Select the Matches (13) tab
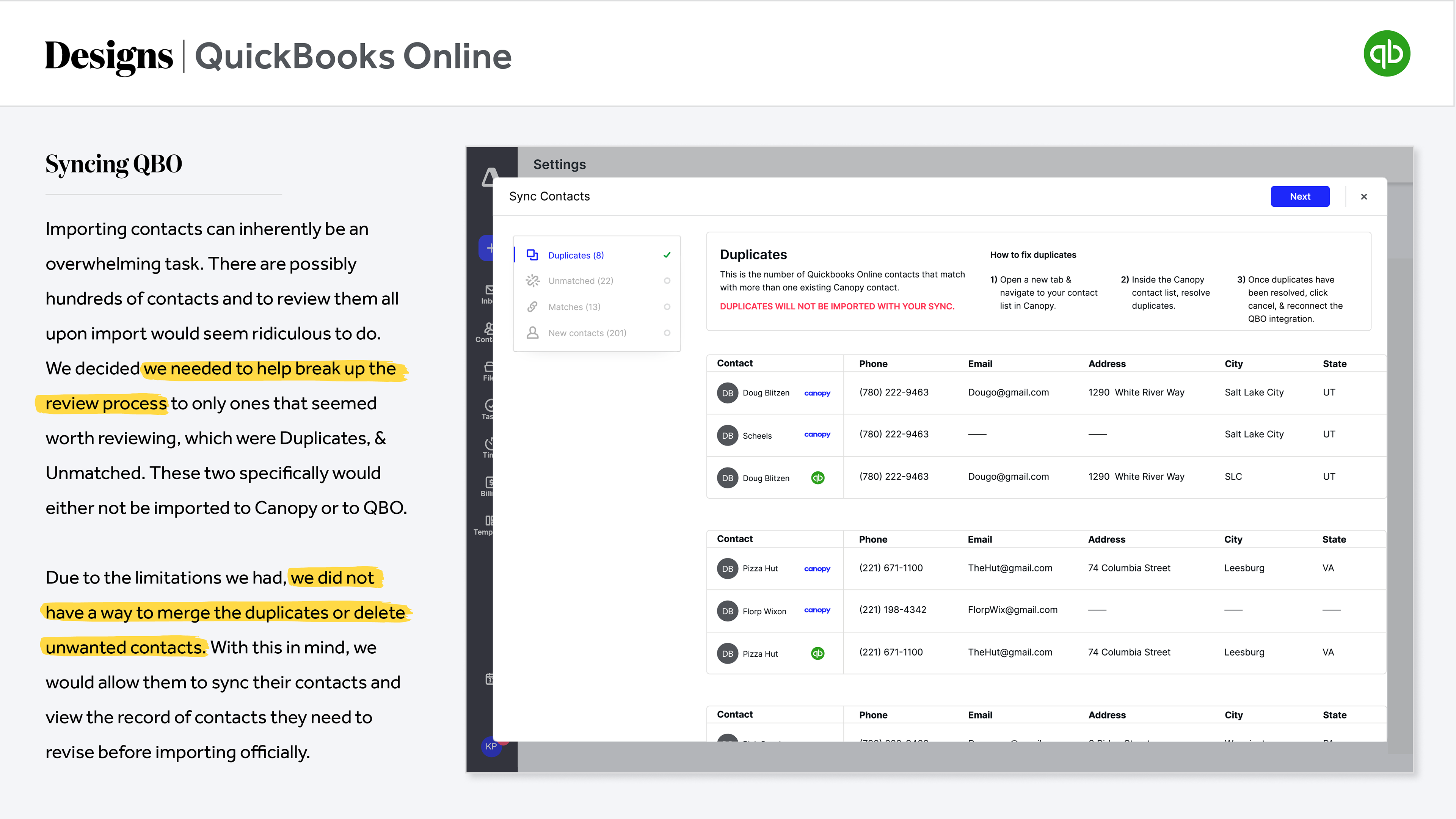The image size is (1456, 819). point(597,307)
